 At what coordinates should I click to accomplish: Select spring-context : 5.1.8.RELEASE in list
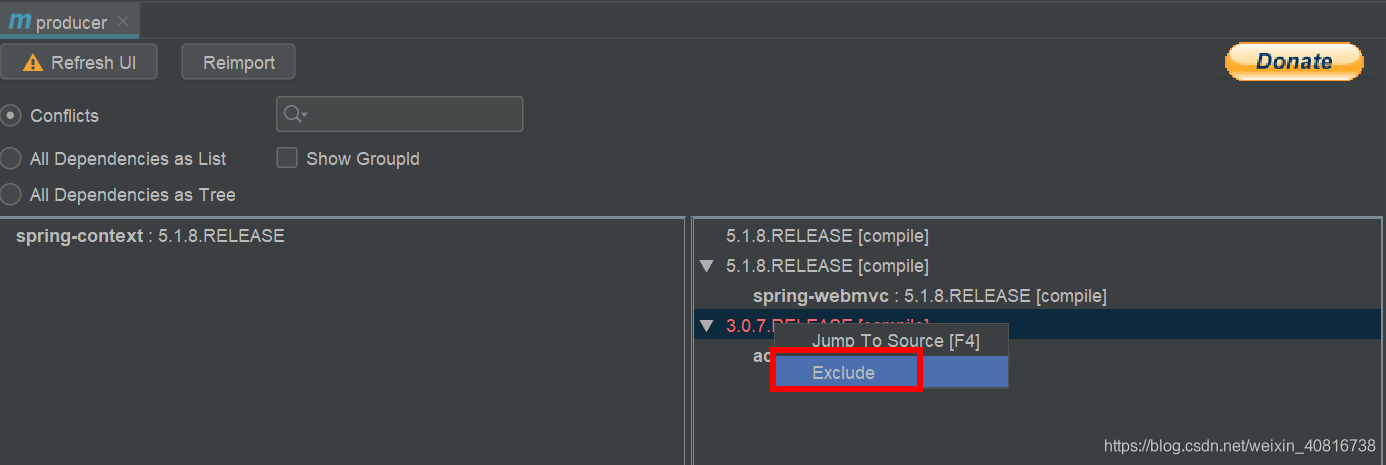tap(151, 236)
